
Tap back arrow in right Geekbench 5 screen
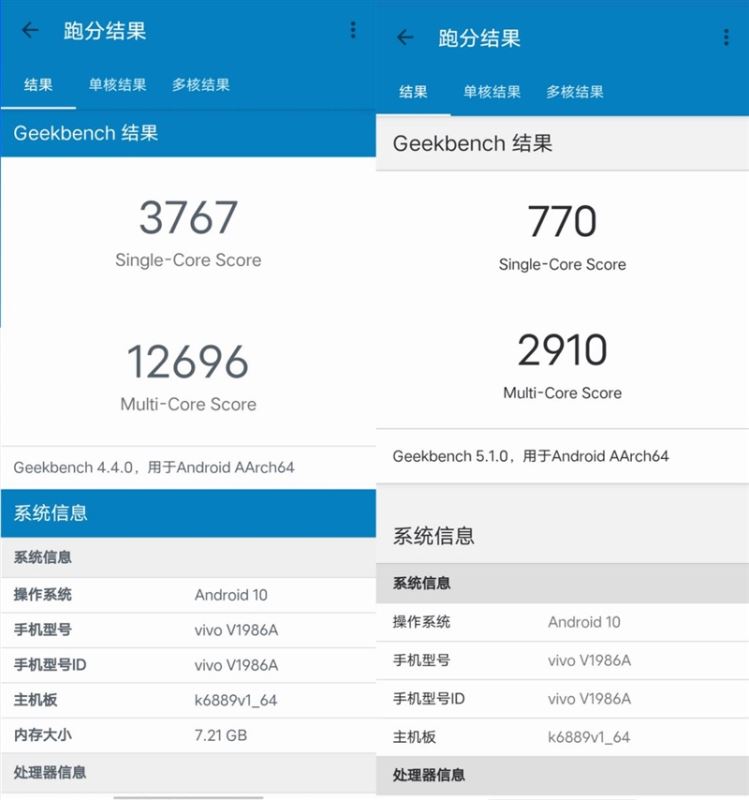405,37
